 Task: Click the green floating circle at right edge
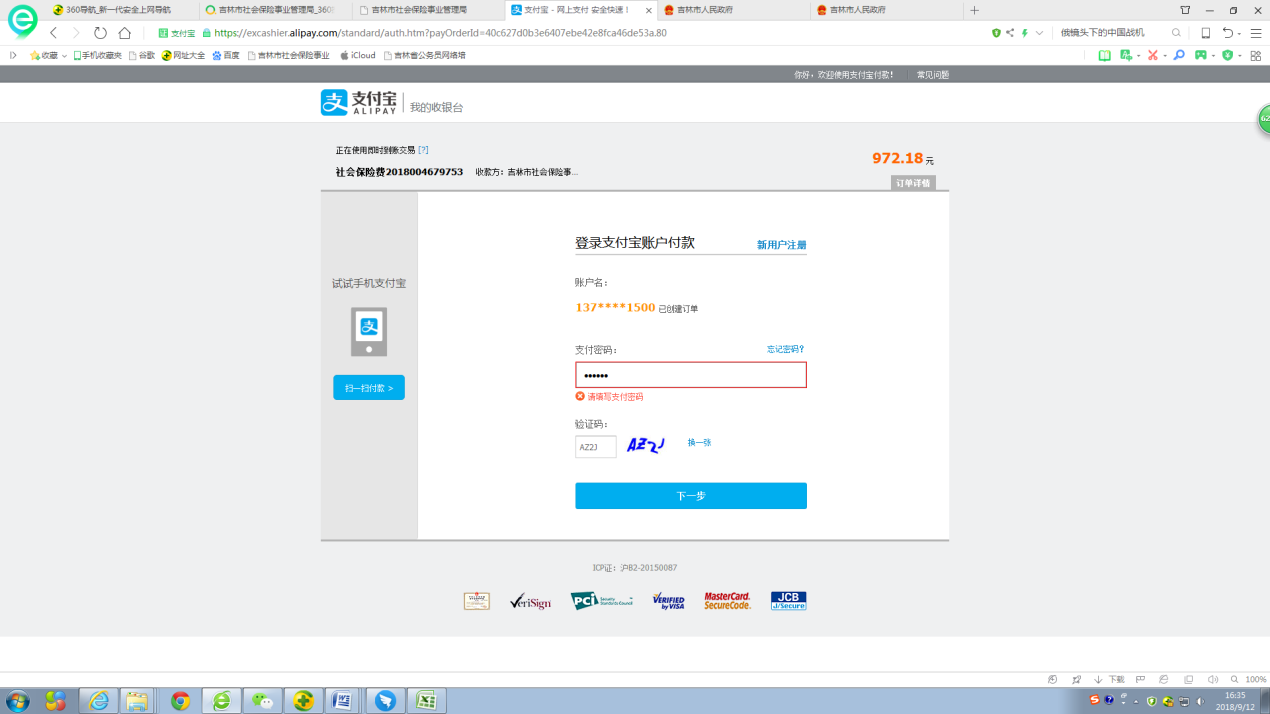(x=1264, y=118)
